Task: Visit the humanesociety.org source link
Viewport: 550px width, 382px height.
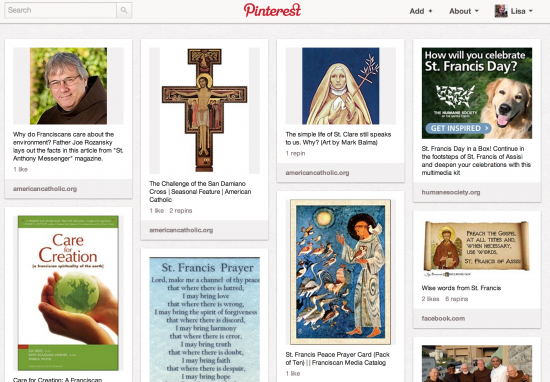Action: (451, 192)
